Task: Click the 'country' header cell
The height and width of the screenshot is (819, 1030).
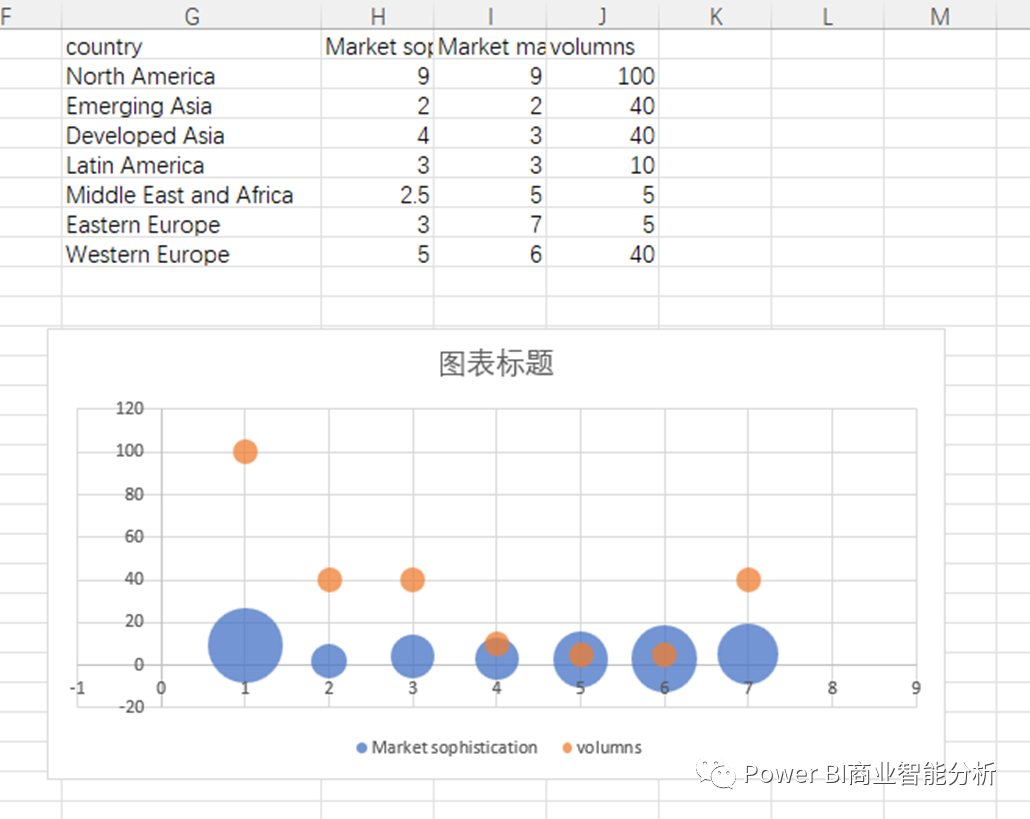Action: (x=192, y=46)
